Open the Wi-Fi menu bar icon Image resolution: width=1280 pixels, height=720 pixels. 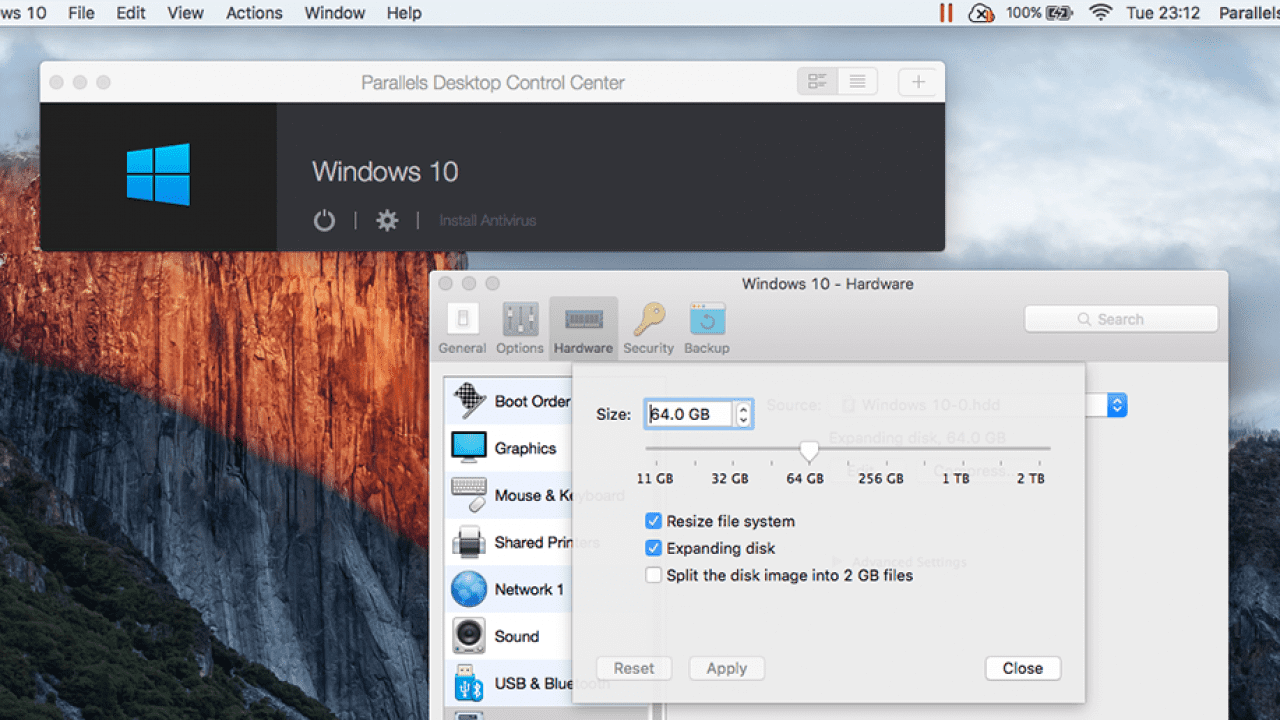point(1101,13)
